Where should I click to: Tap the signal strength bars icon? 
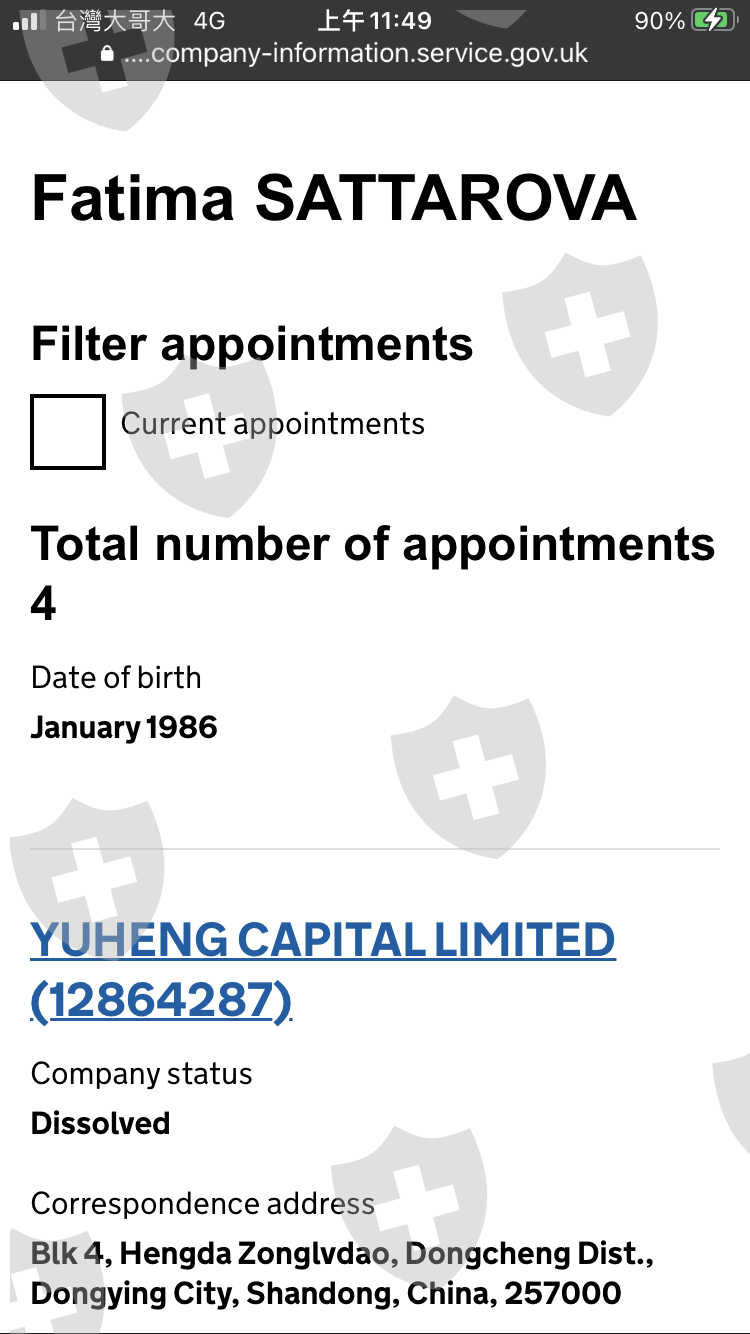coord(25,21)
